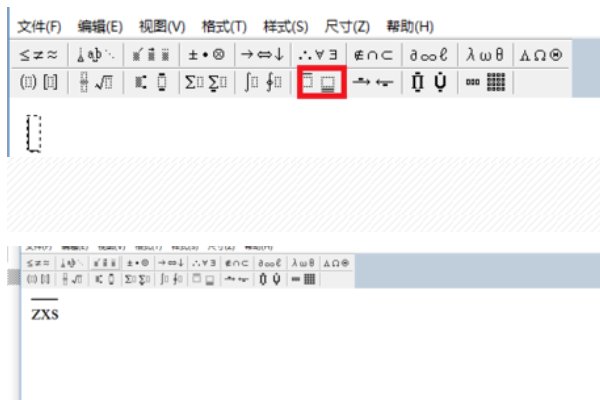Open the 格式(T) menu

click(x=224, y=27)
